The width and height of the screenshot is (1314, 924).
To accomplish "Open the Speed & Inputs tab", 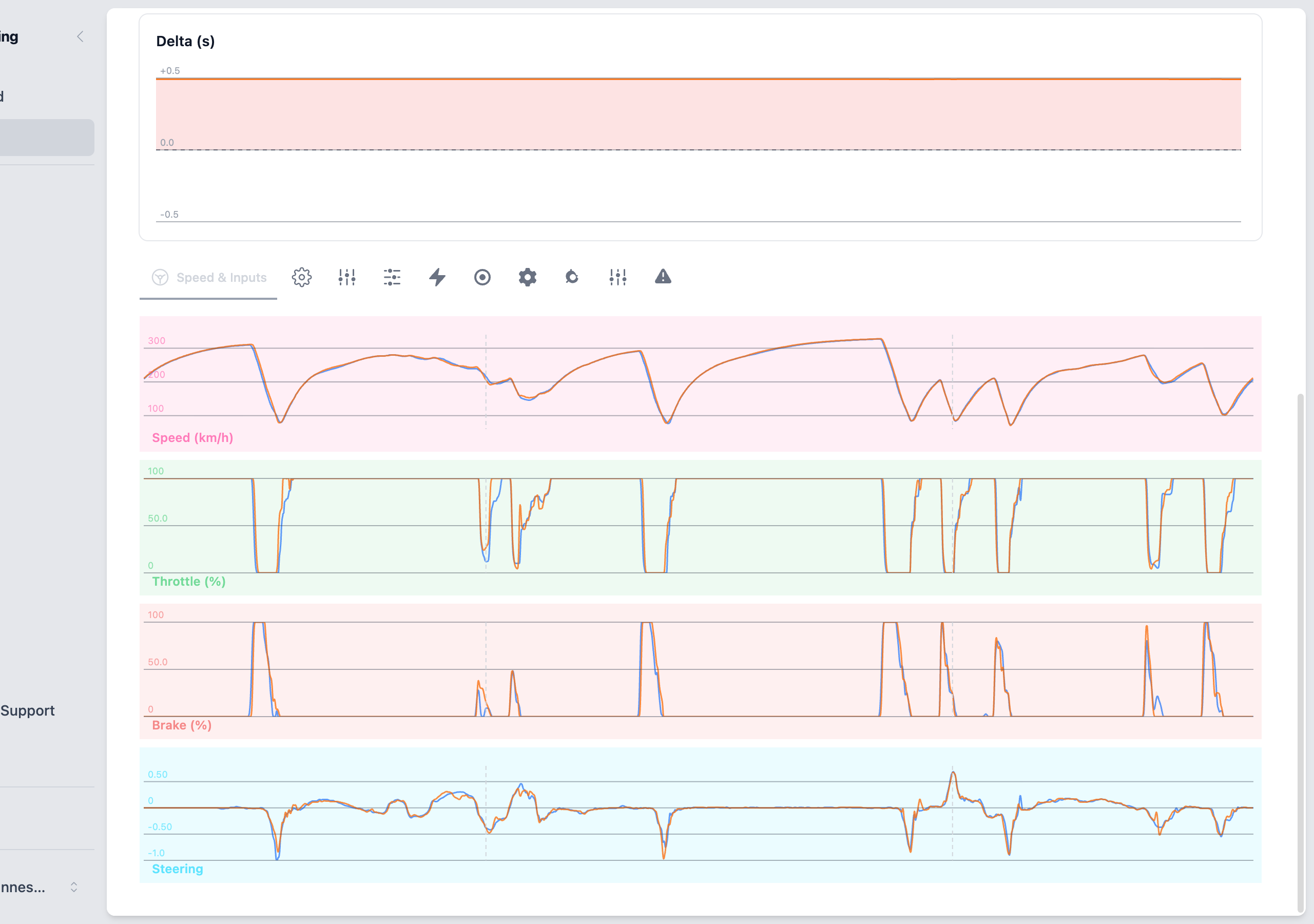I will point(208,278).
